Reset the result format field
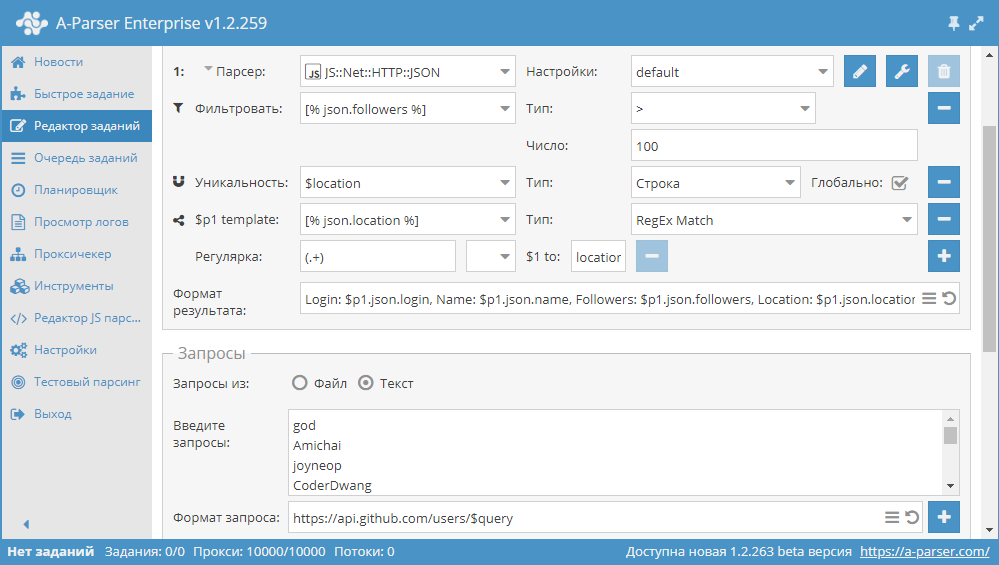 coord(949,299)
